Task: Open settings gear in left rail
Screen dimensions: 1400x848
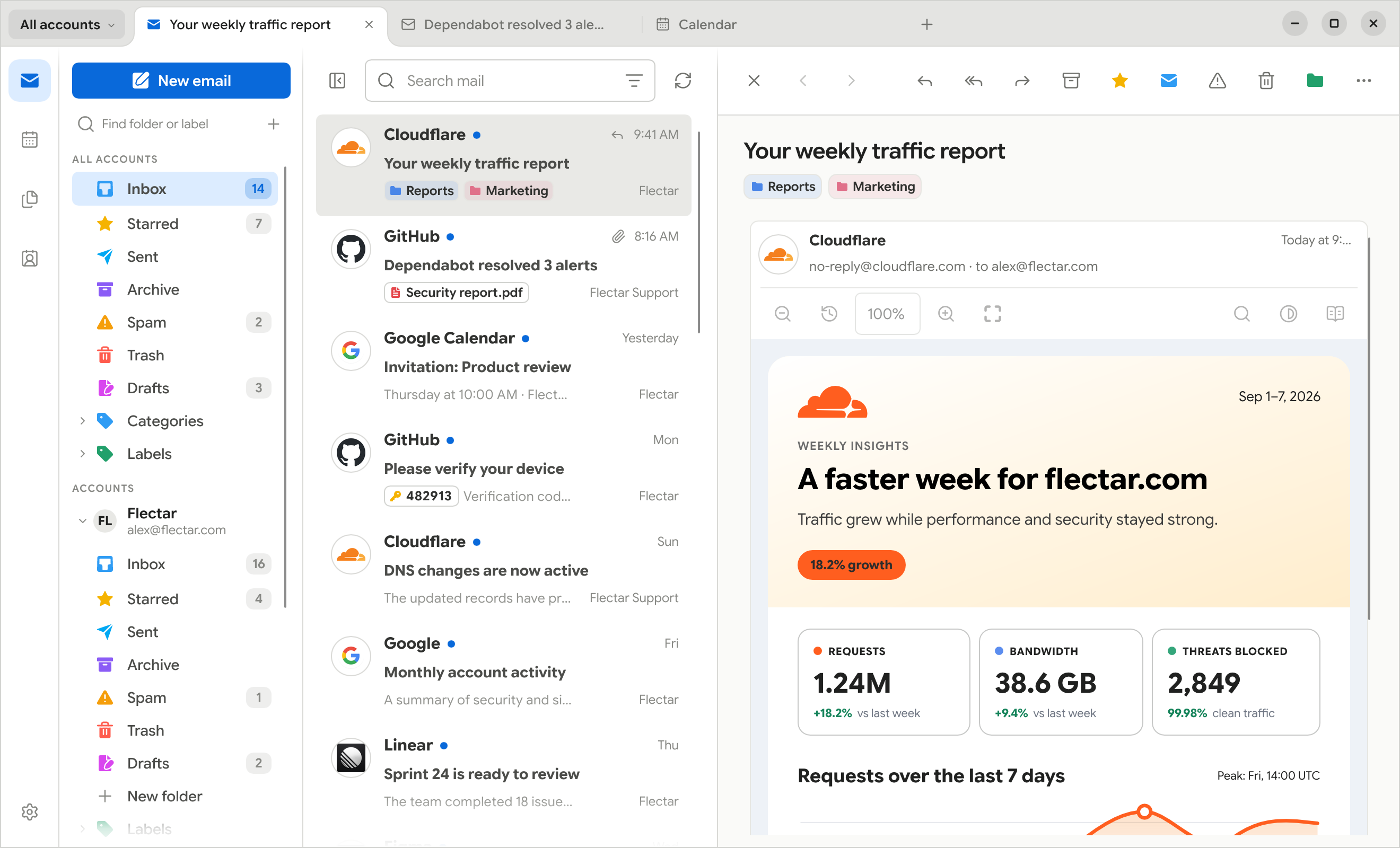Action: click(30, 811)
